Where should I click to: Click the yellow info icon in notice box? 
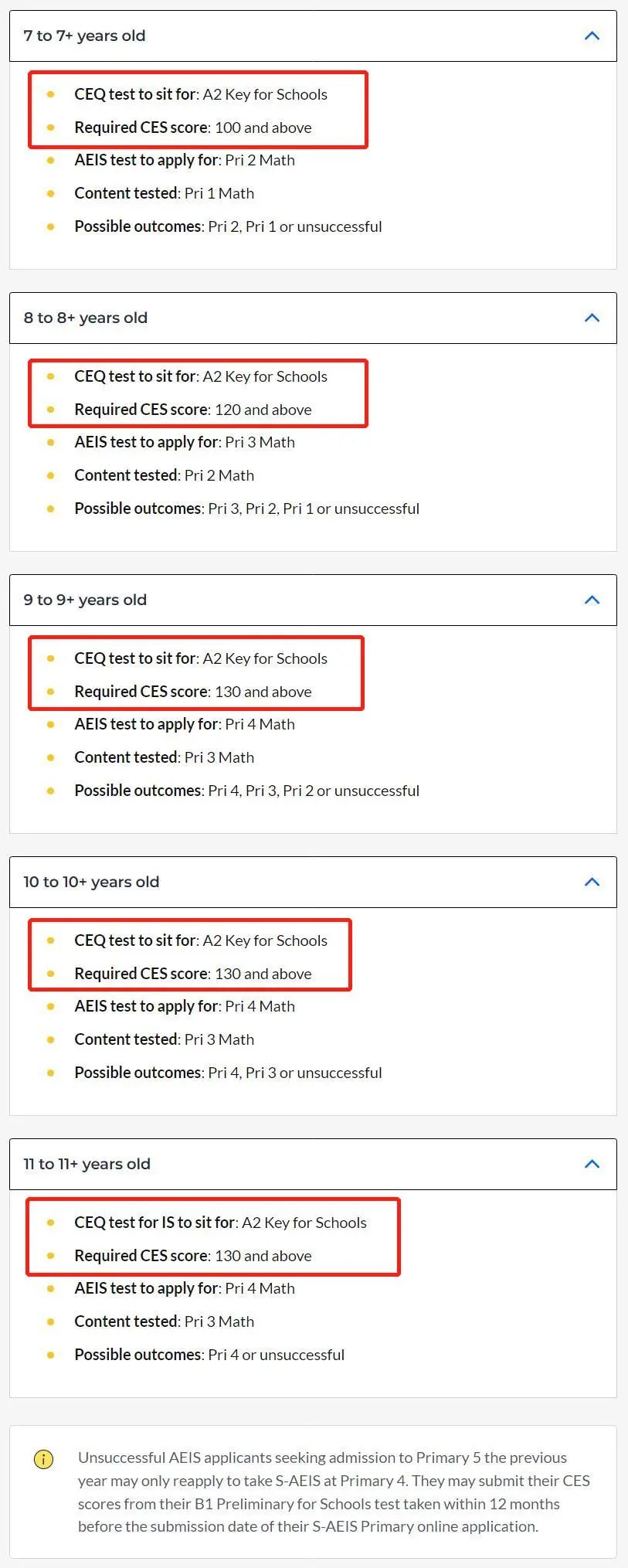coord(44,1460)
